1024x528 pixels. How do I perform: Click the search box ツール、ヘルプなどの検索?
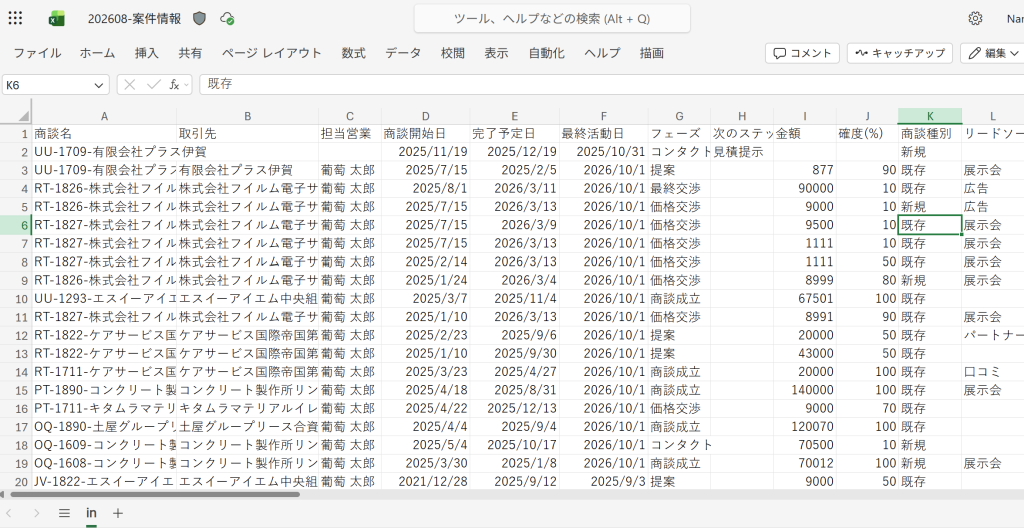pos(552,19)
